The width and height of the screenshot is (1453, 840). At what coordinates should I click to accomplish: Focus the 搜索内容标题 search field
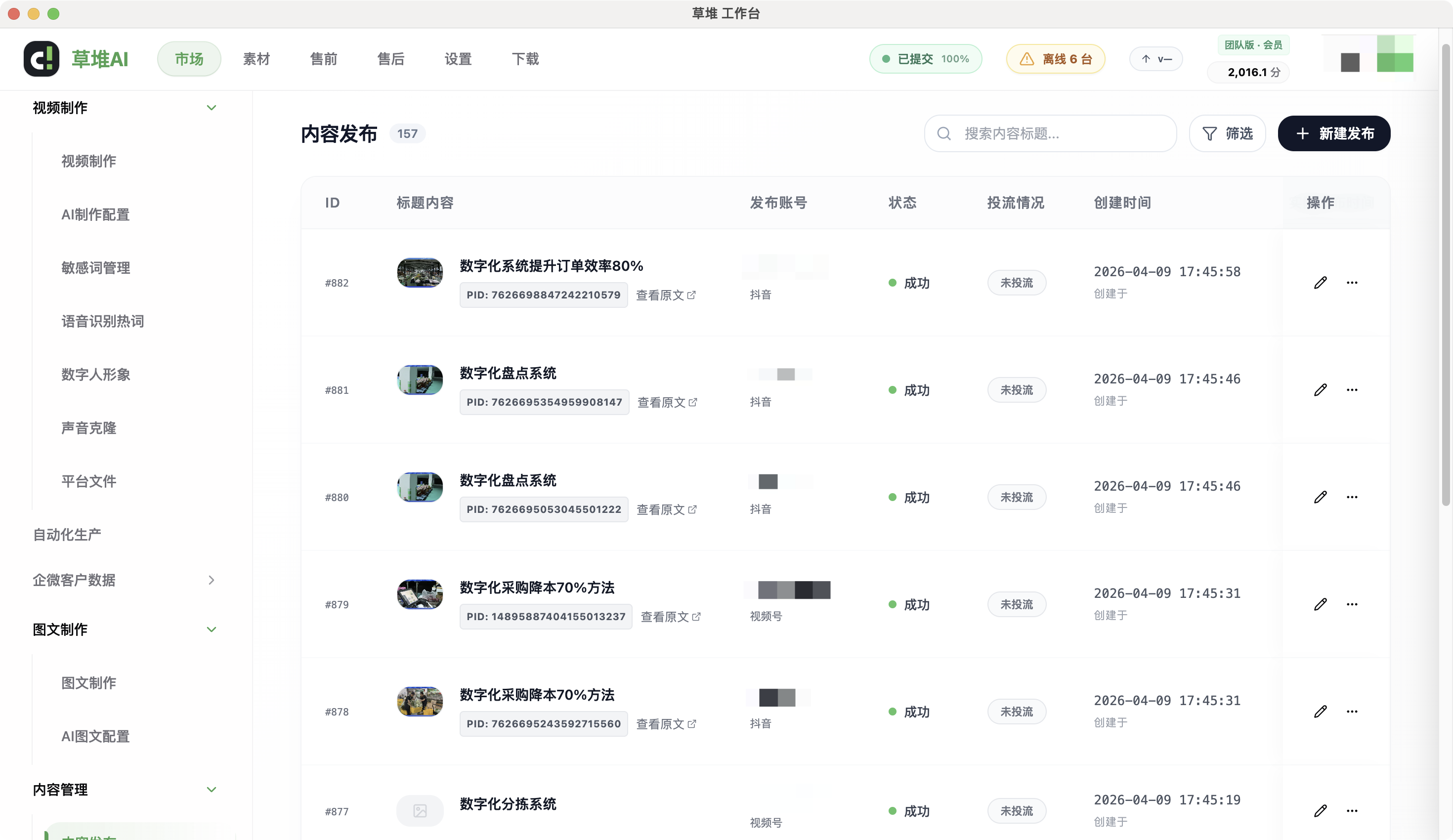point(1051,134)
